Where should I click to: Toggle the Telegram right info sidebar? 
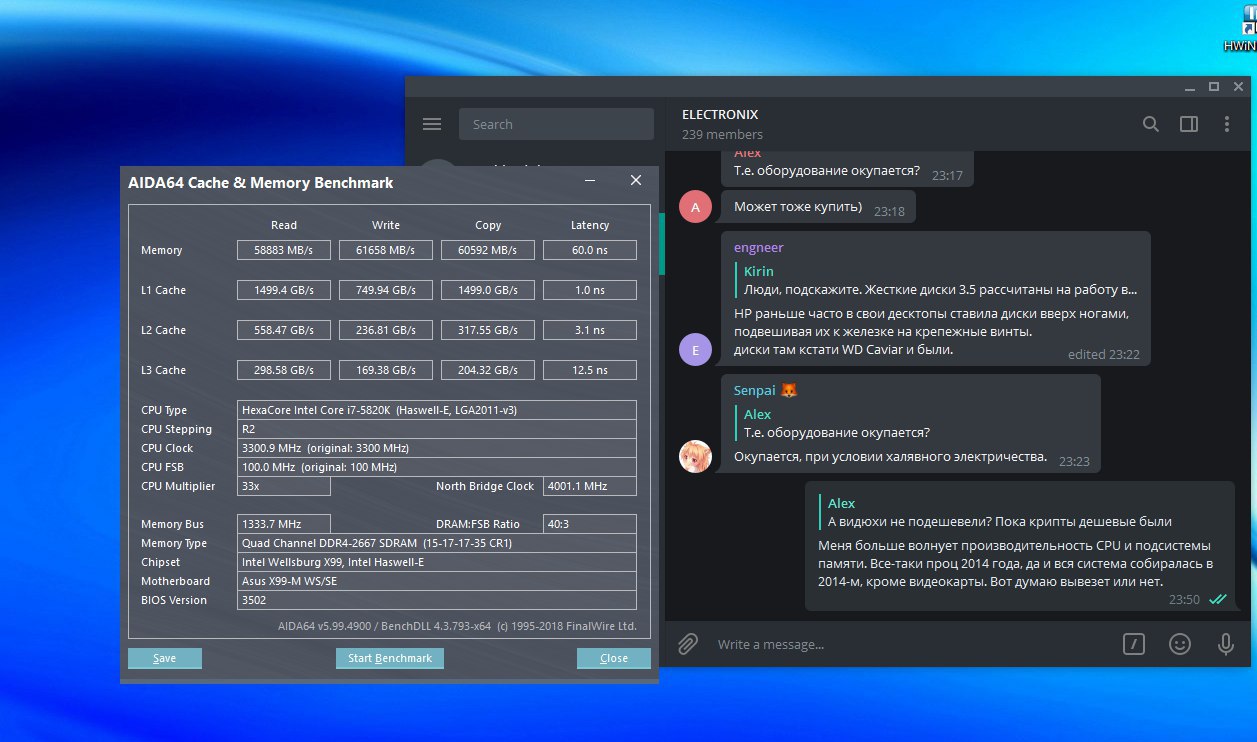pos(1189,124)
